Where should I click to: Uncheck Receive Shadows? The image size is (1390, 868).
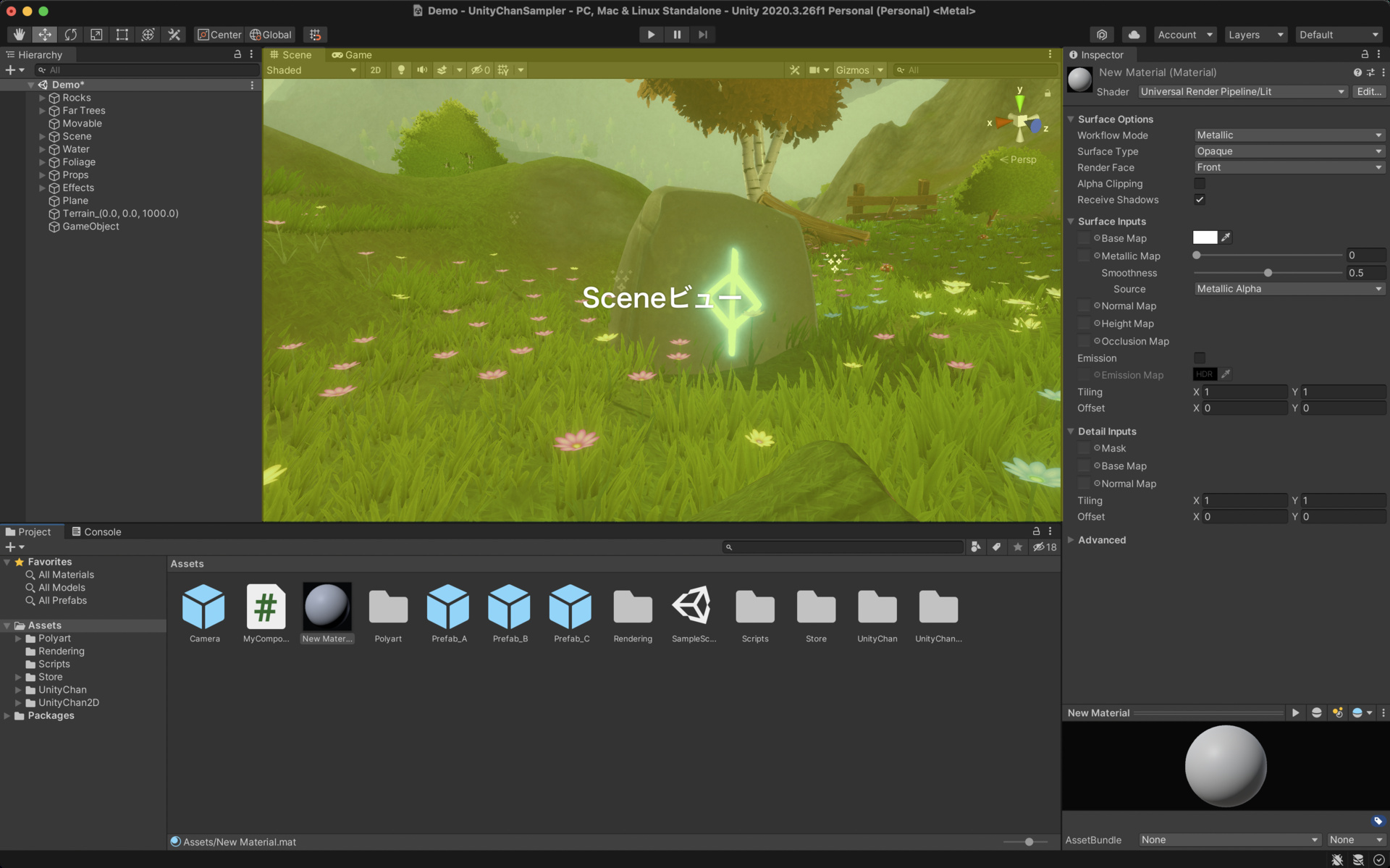coord(1200,200)
